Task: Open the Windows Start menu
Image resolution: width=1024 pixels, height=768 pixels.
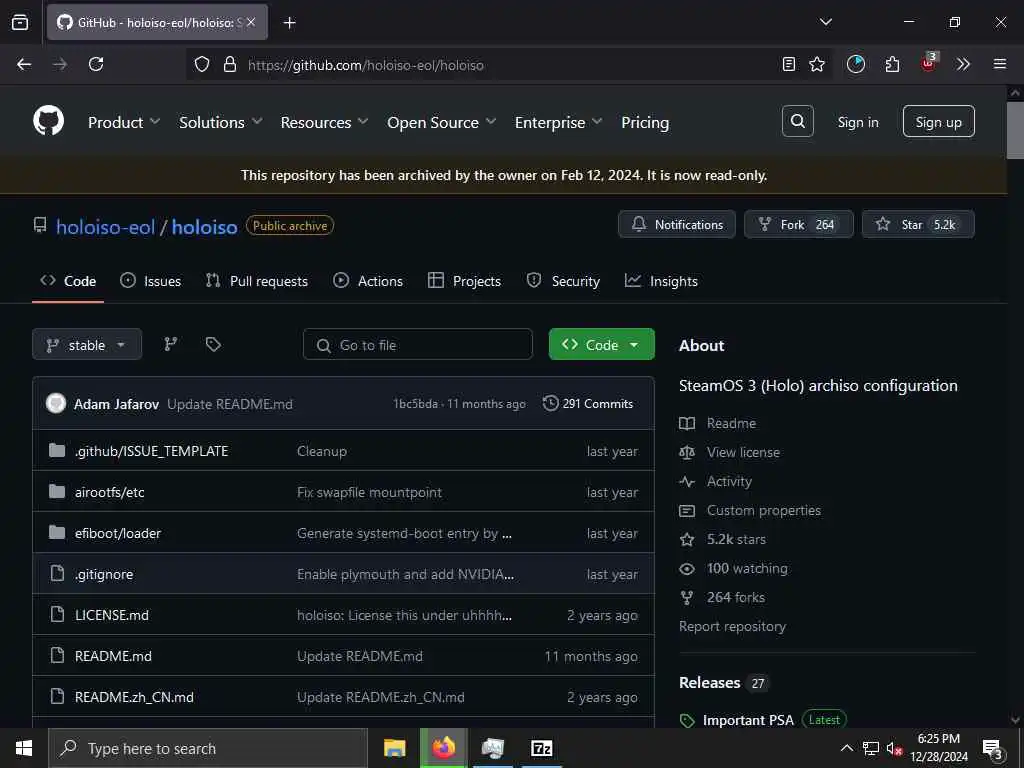Action: click(24, 748)
